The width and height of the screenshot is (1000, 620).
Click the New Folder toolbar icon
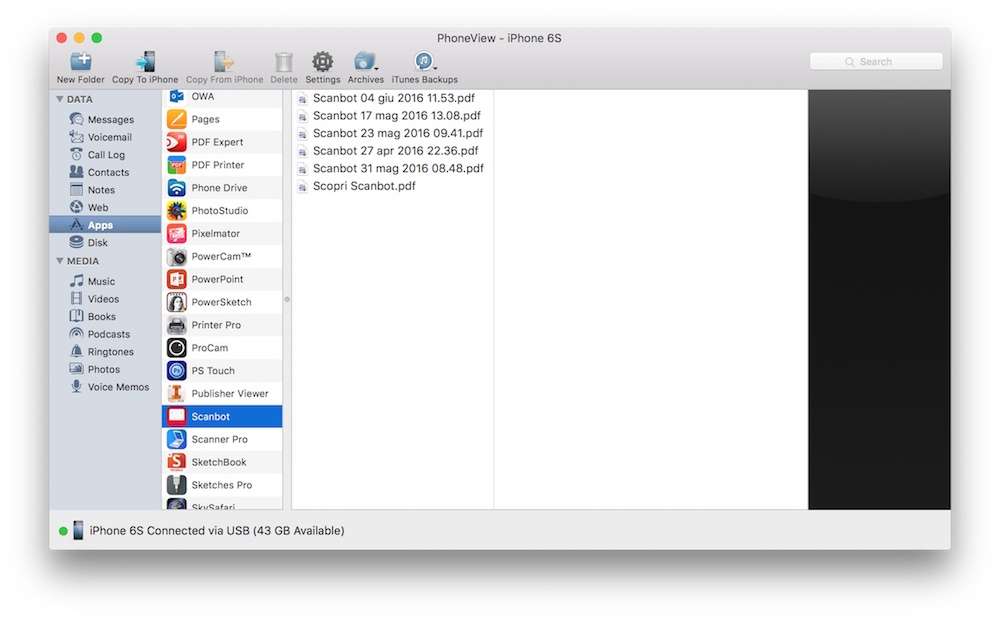coord(80,62)
